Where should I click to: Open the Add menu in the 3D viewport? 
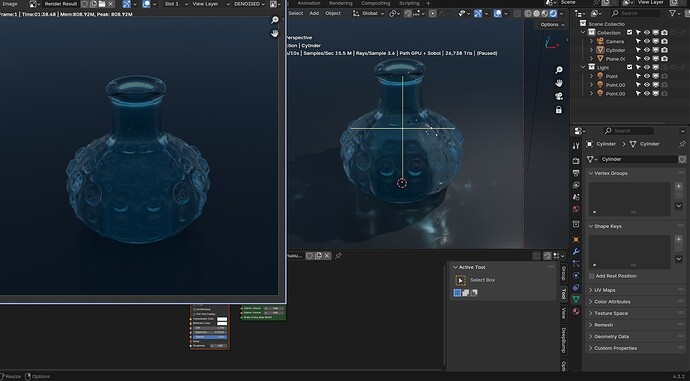314,13
